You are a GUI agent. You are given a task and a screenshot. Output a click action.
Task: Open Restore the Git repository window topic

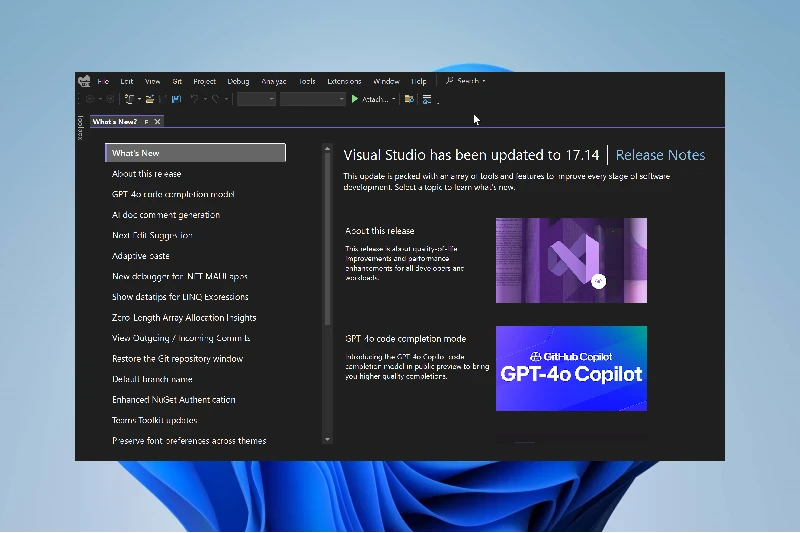pyautogui.click(x=178, y=359)
